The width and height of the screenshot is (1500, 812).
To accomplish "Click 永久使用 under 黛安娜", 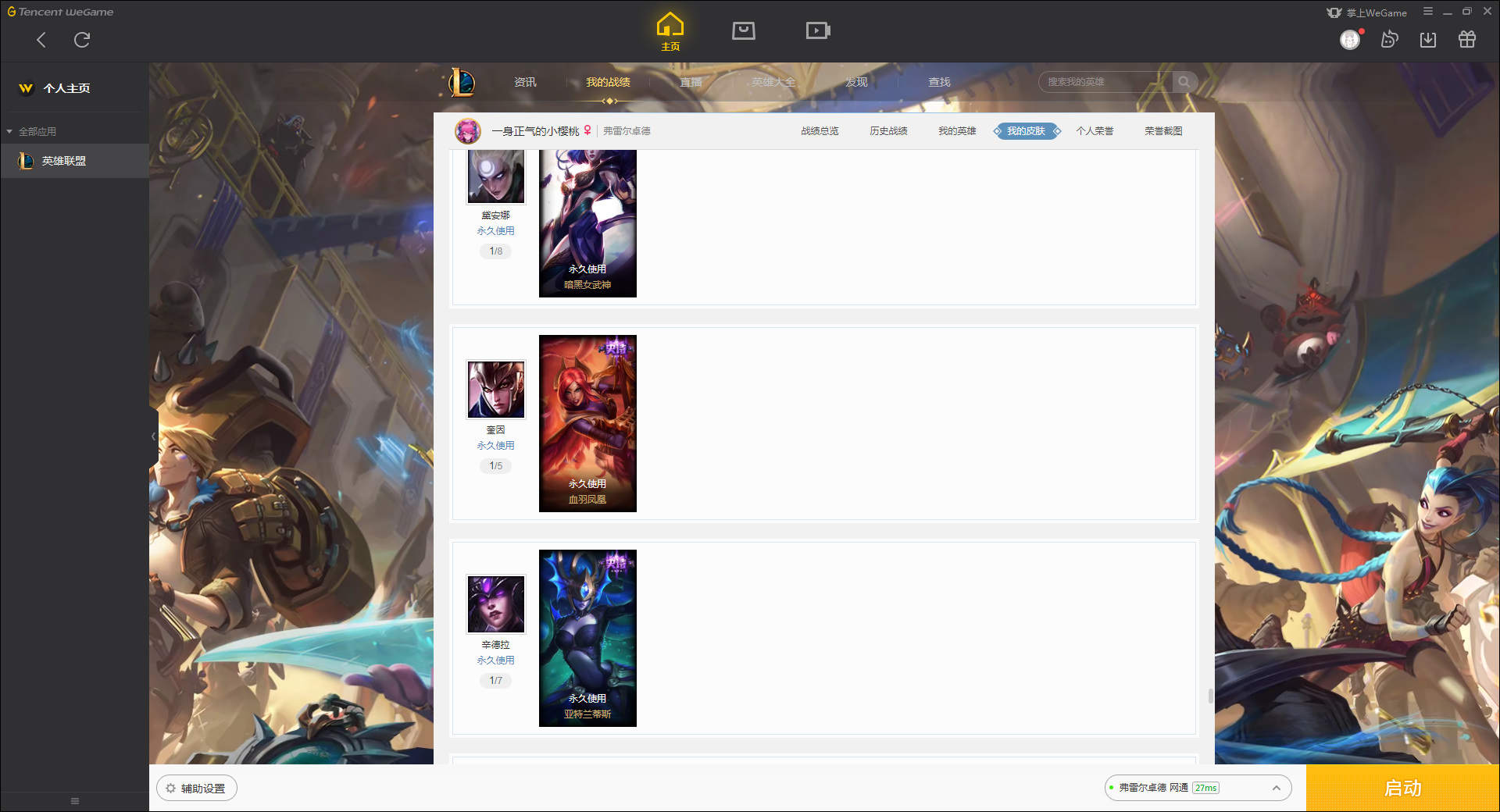I will 496,231.
